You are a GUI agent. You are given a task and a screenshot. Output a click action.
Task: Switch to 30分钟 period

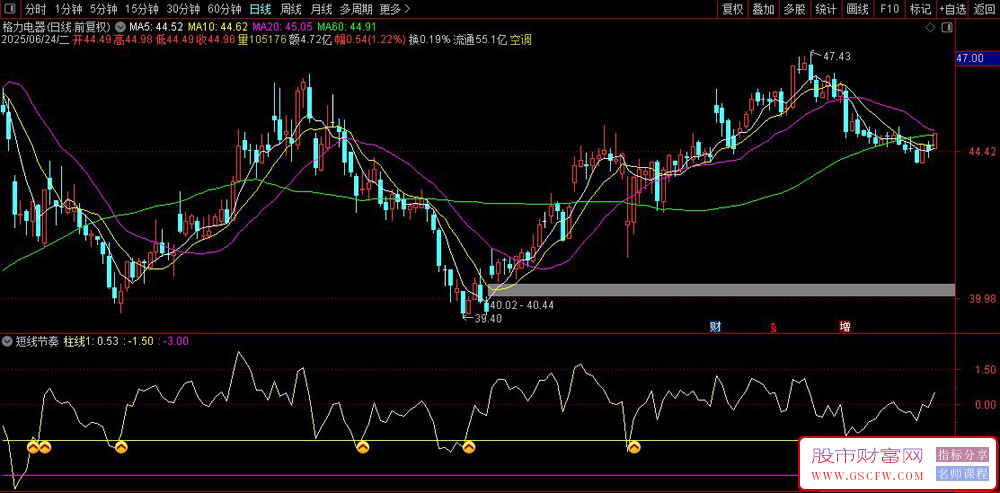point(183,9)
